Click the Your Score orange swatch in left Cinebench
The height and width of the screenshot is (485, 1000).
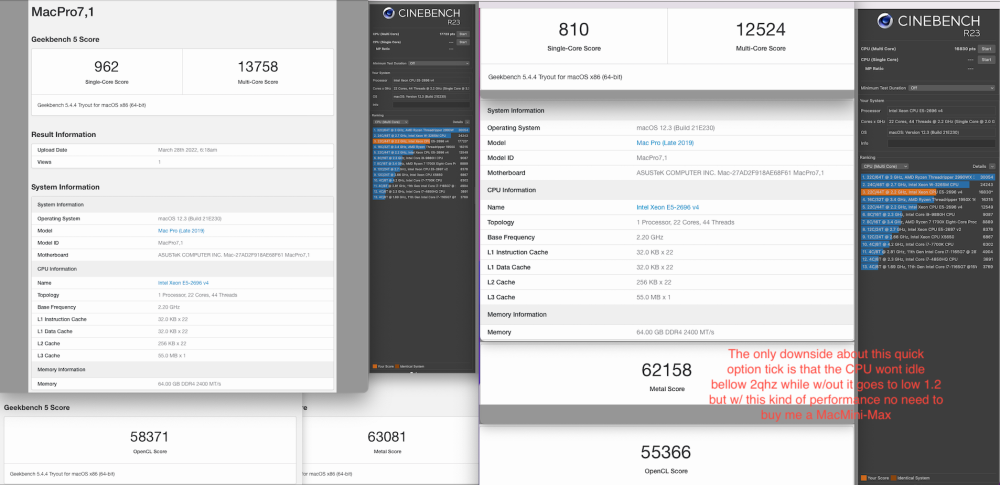(374, 366)
